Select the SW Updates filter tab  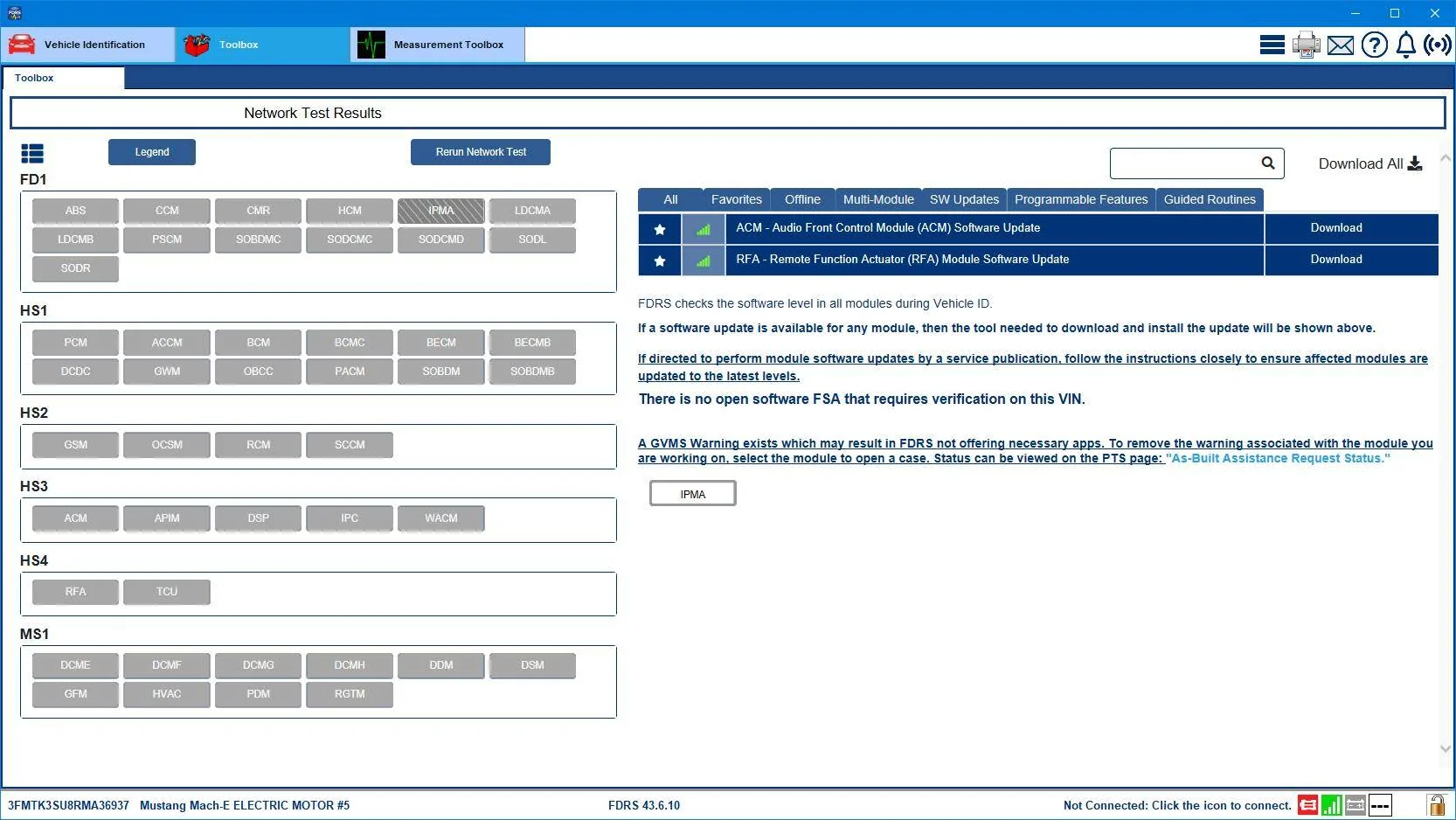click(964, 199)
